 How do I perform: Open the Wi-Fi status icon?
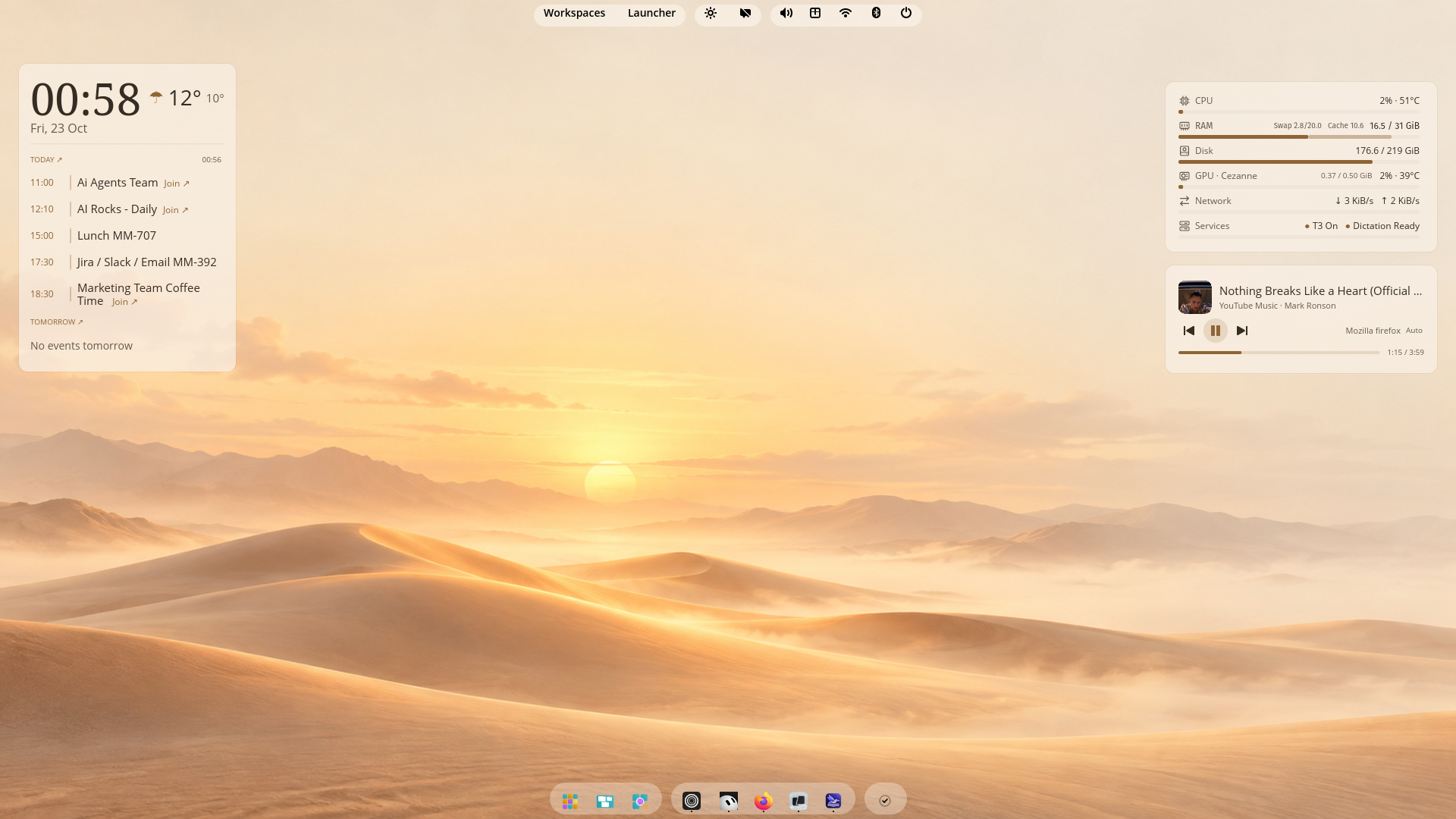[x=846, y=13]
